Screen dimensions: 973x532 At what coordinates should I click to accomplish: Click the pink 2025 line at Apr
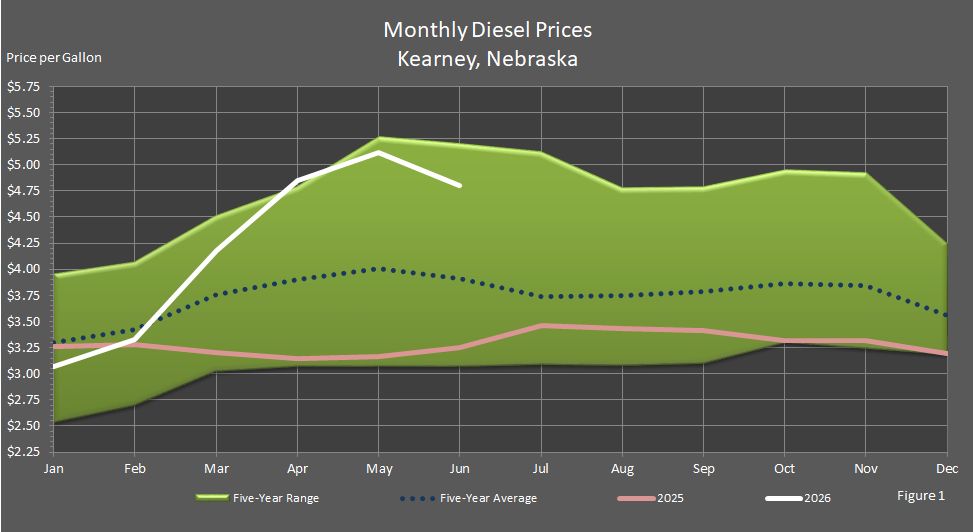297,358
